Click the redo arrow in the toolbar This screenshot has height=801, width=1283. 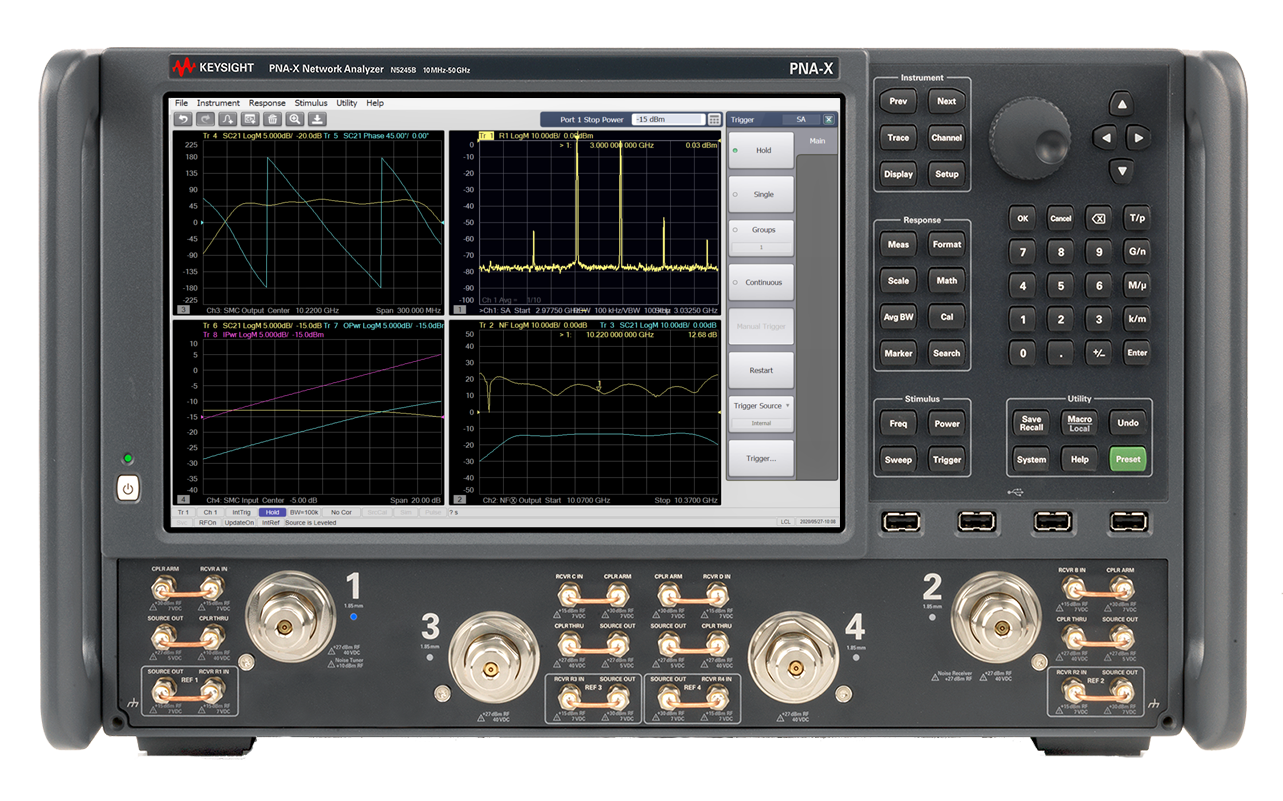[x=205, y=119]
